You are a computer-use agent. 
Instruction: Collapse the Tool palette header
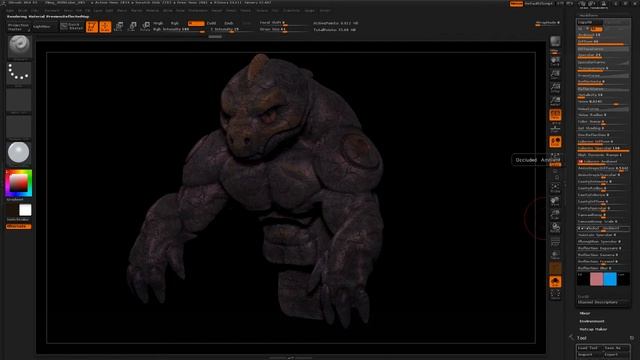(x=582, y=338)
